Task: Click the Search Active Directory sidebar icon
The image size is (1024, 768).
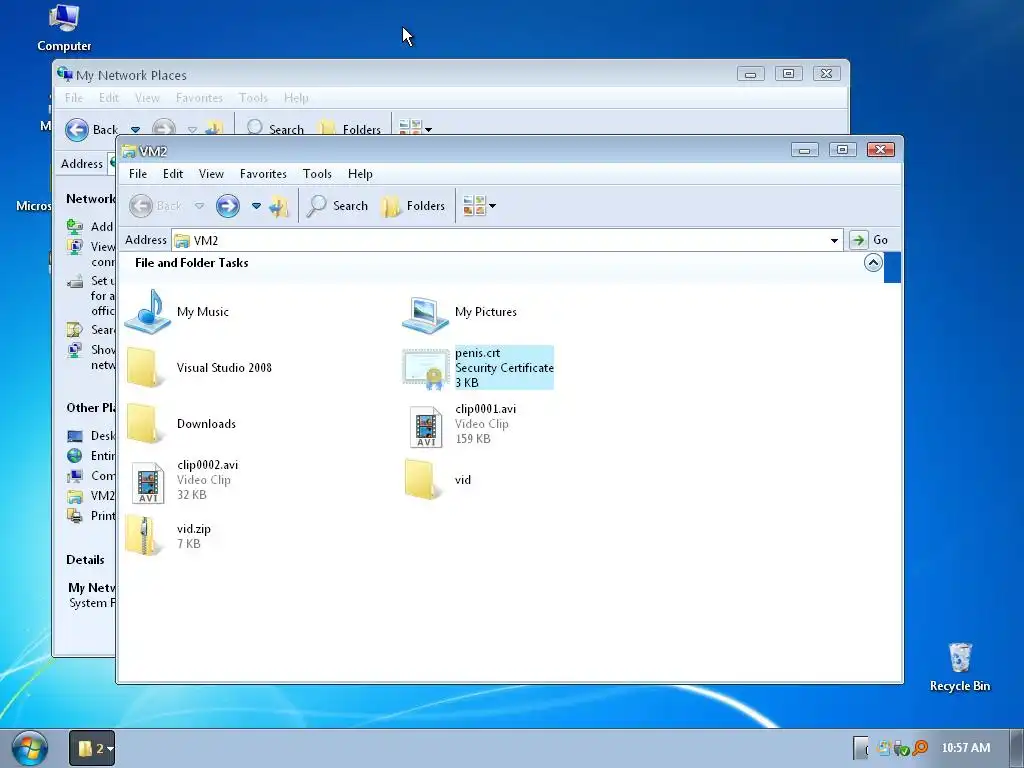Action: click(75, 329)
